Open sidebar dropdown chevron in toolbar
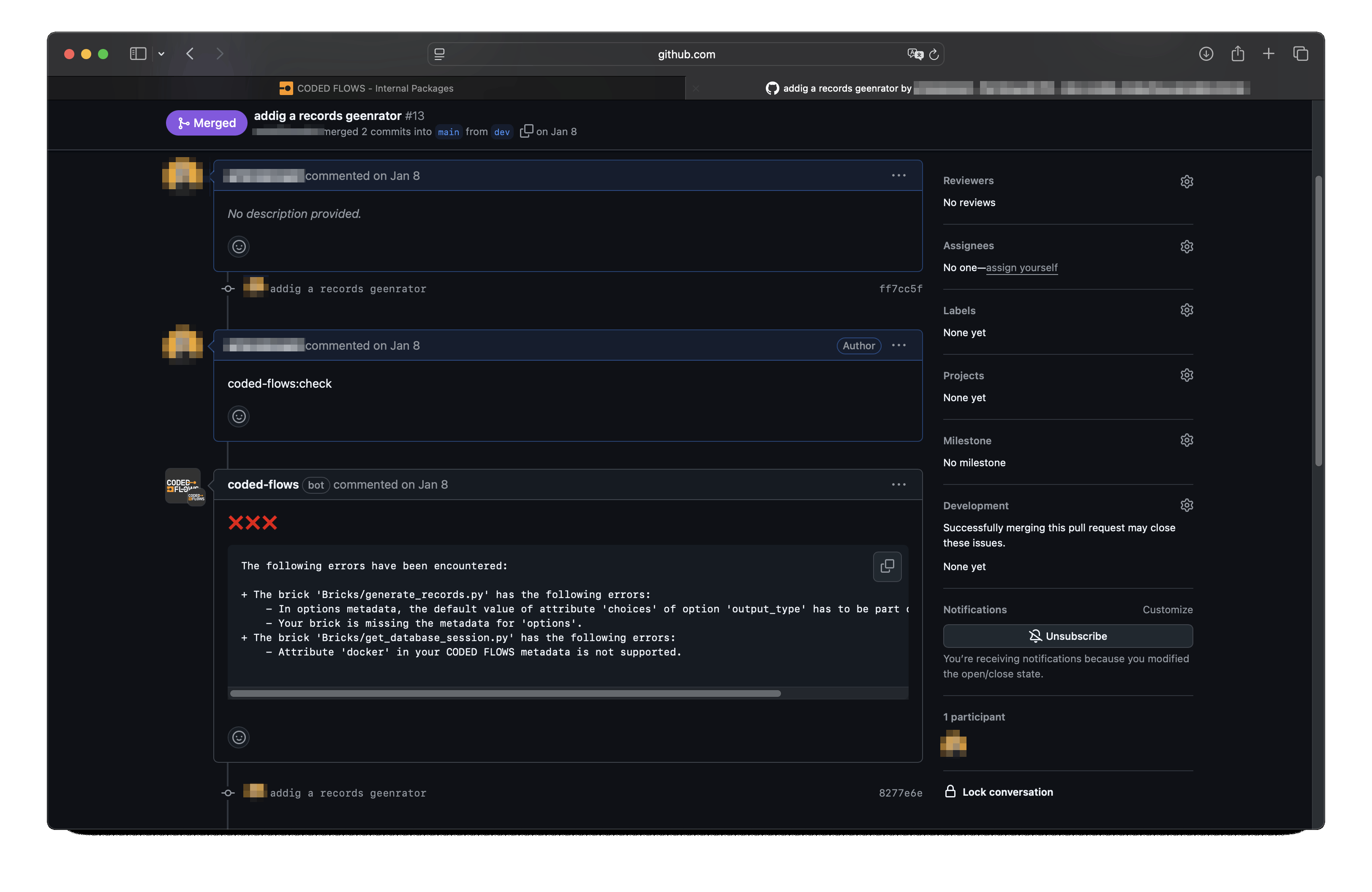 161,54
